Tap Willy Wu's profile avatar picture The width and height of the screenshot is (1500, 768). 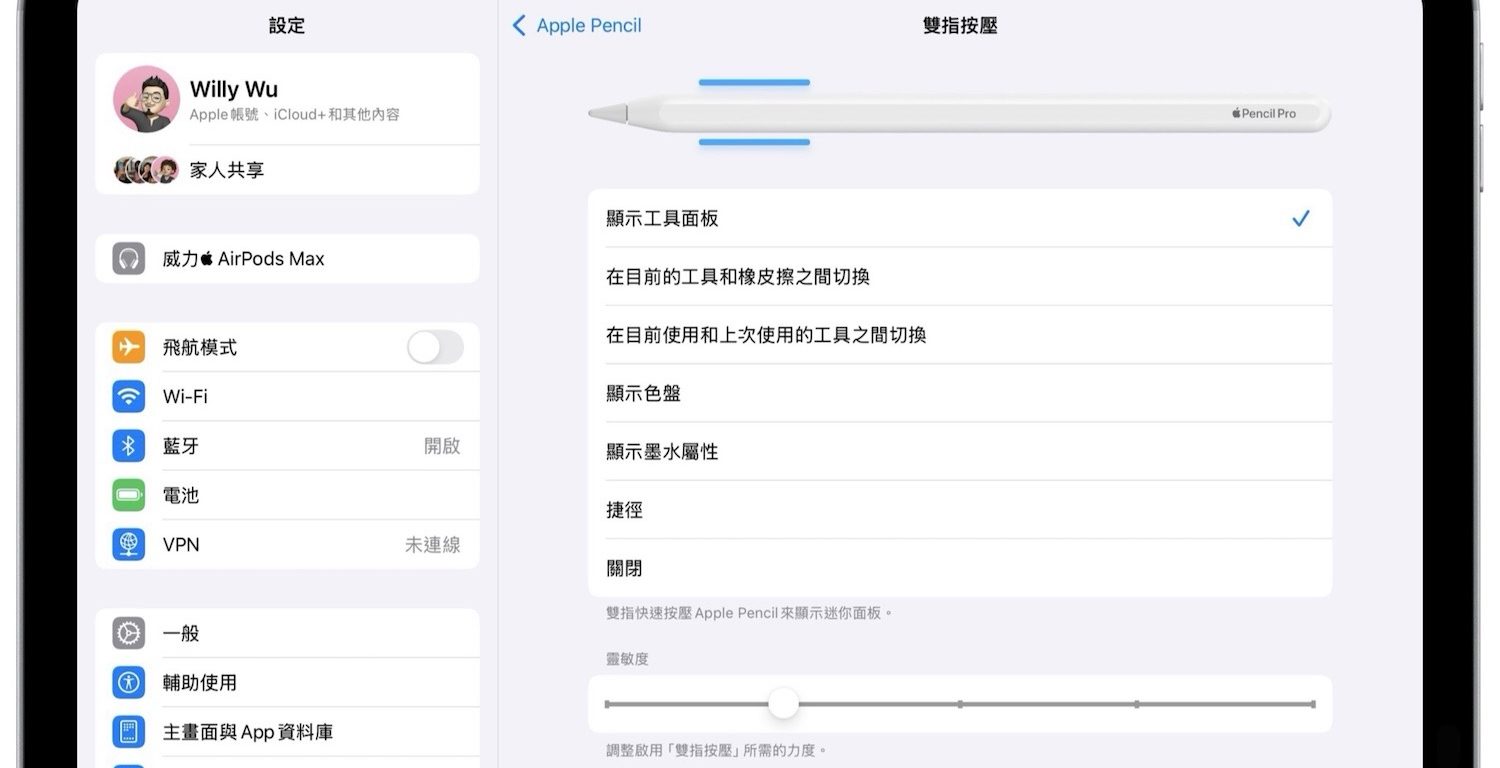pos(146,99)
